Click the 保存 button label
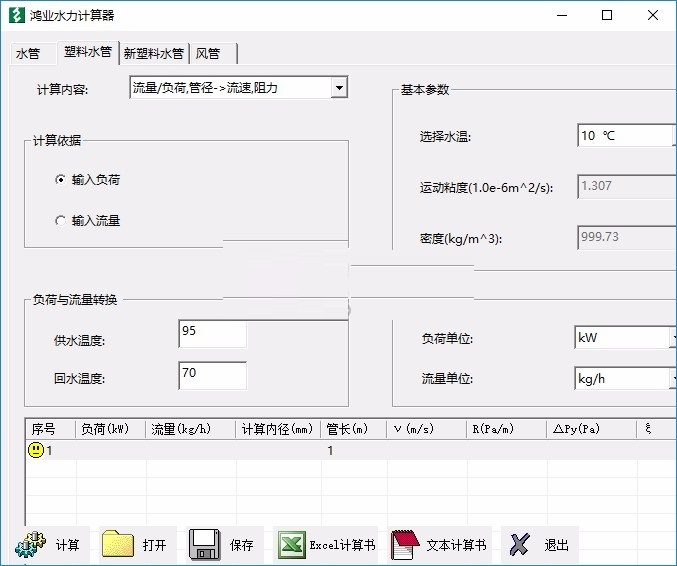 [x=241, y=545]
